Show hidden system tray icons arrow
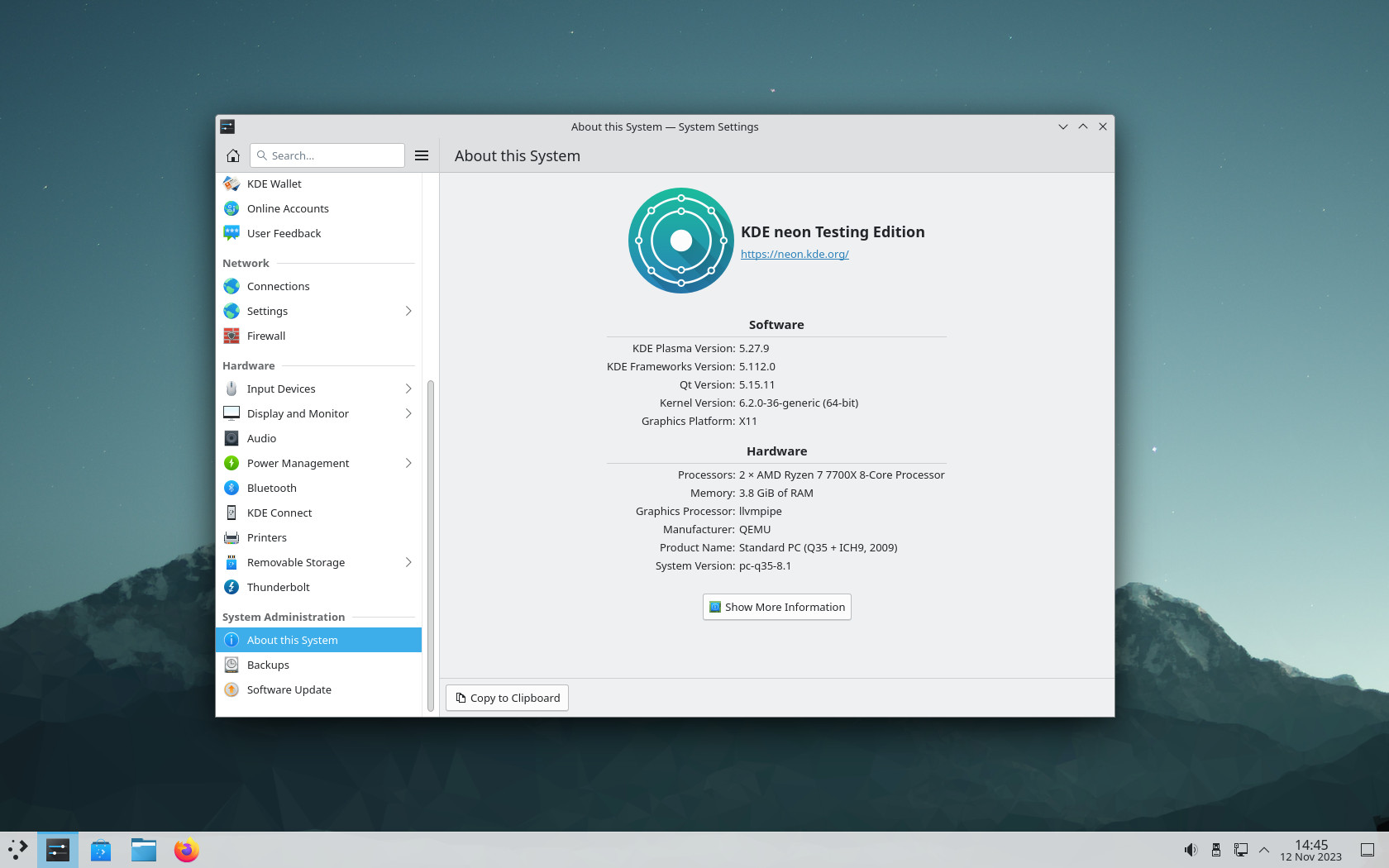The image size is (1389, 868). pos(1264,850)
